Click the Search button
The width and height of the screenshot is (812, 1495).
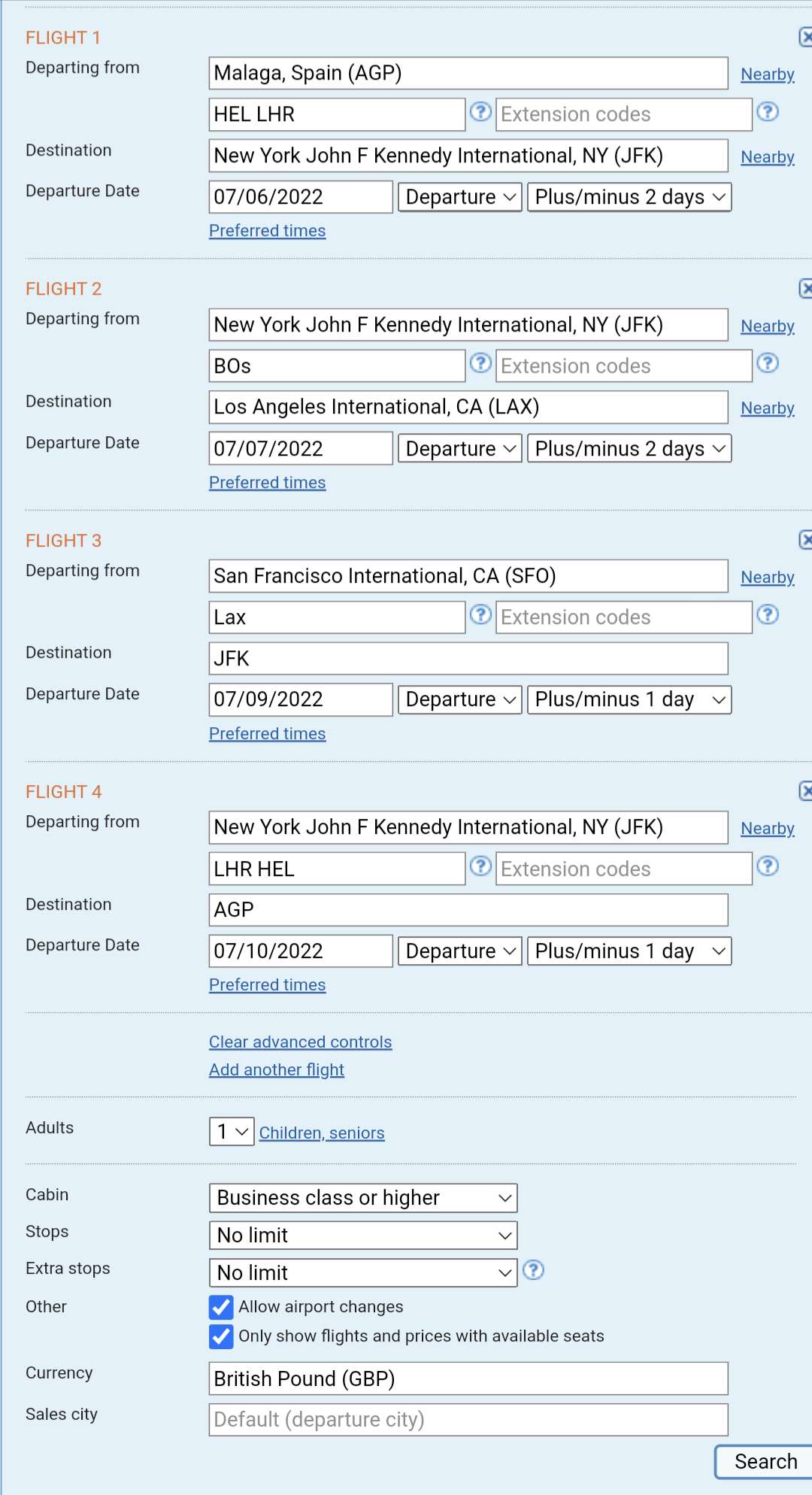[x=764, y=1462]
